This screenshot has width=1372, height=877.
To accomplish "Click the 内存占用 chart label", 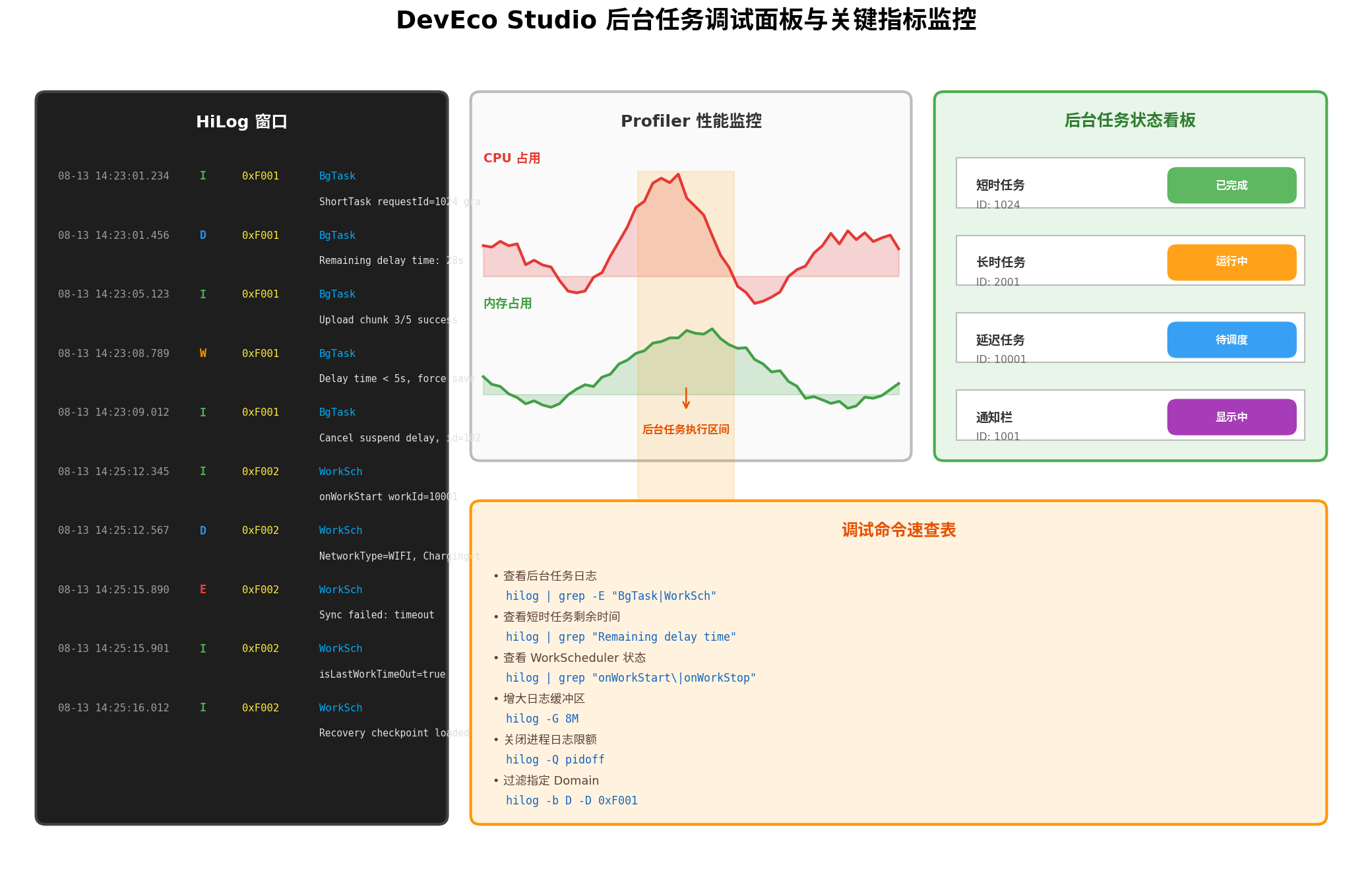I will [x=508, y=304].
